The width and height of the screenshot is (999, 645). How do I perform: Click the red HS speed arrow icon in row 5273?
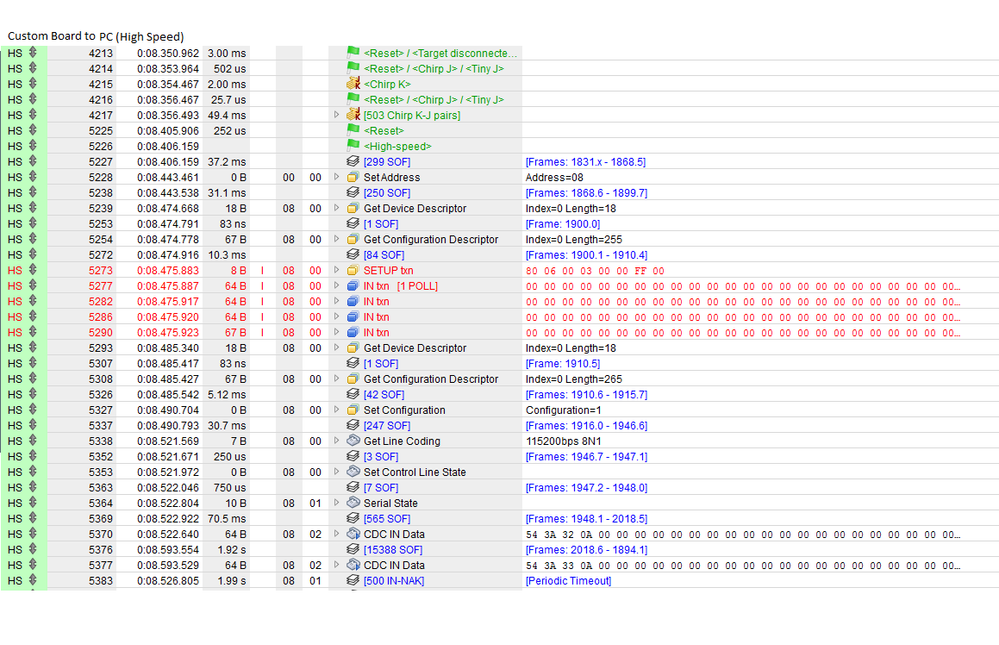(x=33, y=270)
